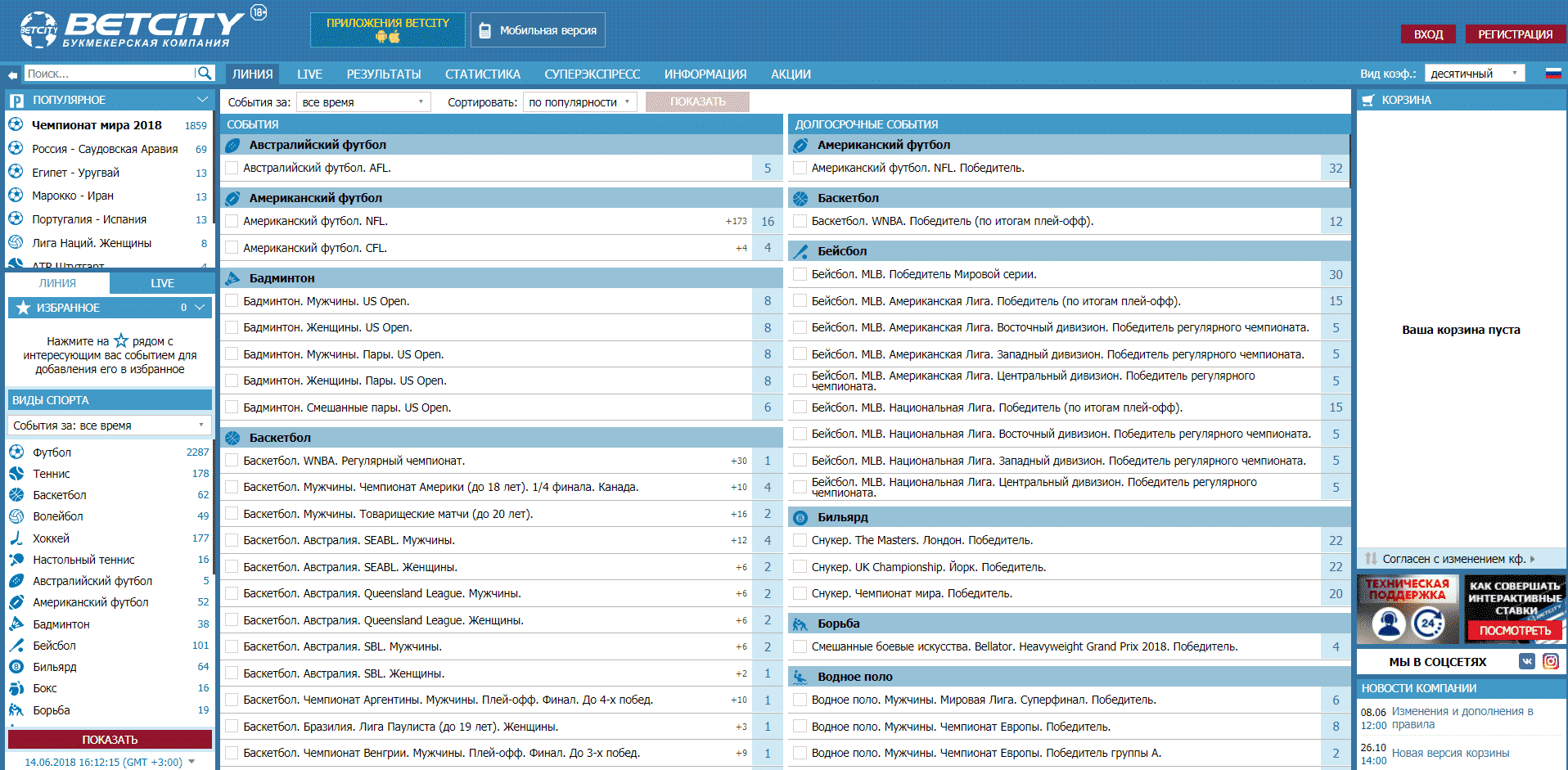Collapse the Избранное panel chevron

pos(201,308)
